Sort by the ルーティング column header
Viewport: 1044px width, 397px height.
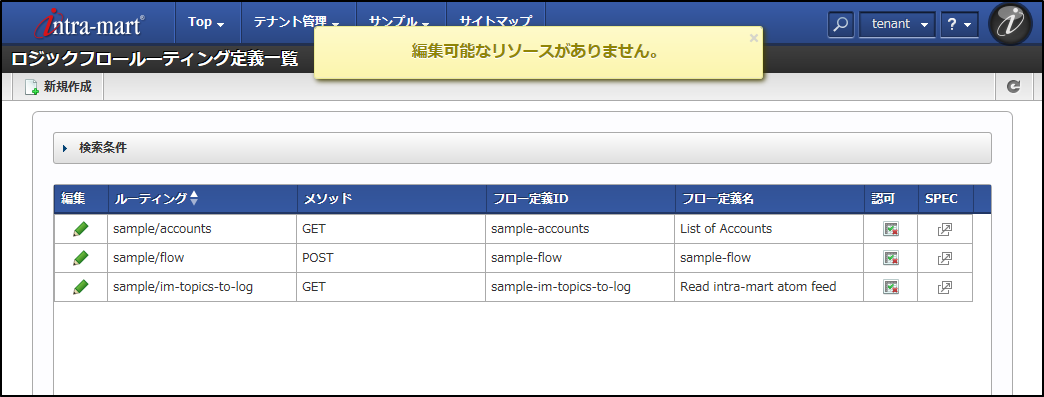(202, 198)
